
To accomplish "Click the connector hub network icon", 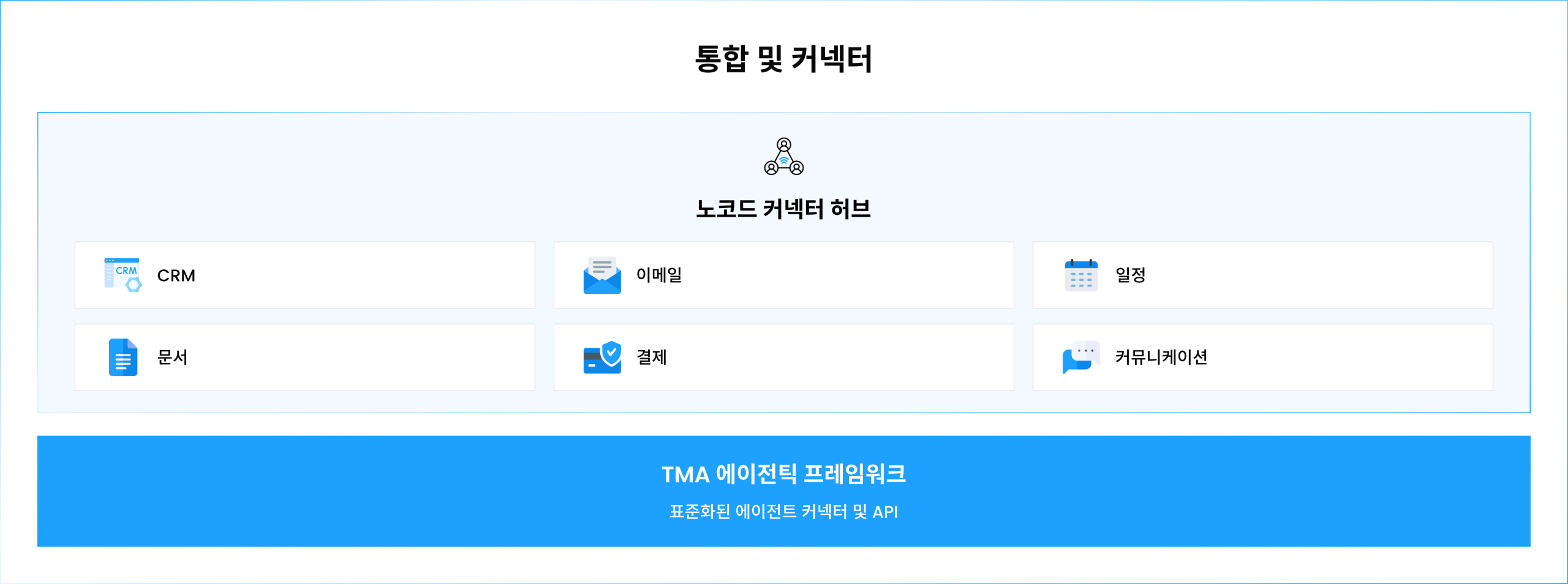I will pos(783,157).
